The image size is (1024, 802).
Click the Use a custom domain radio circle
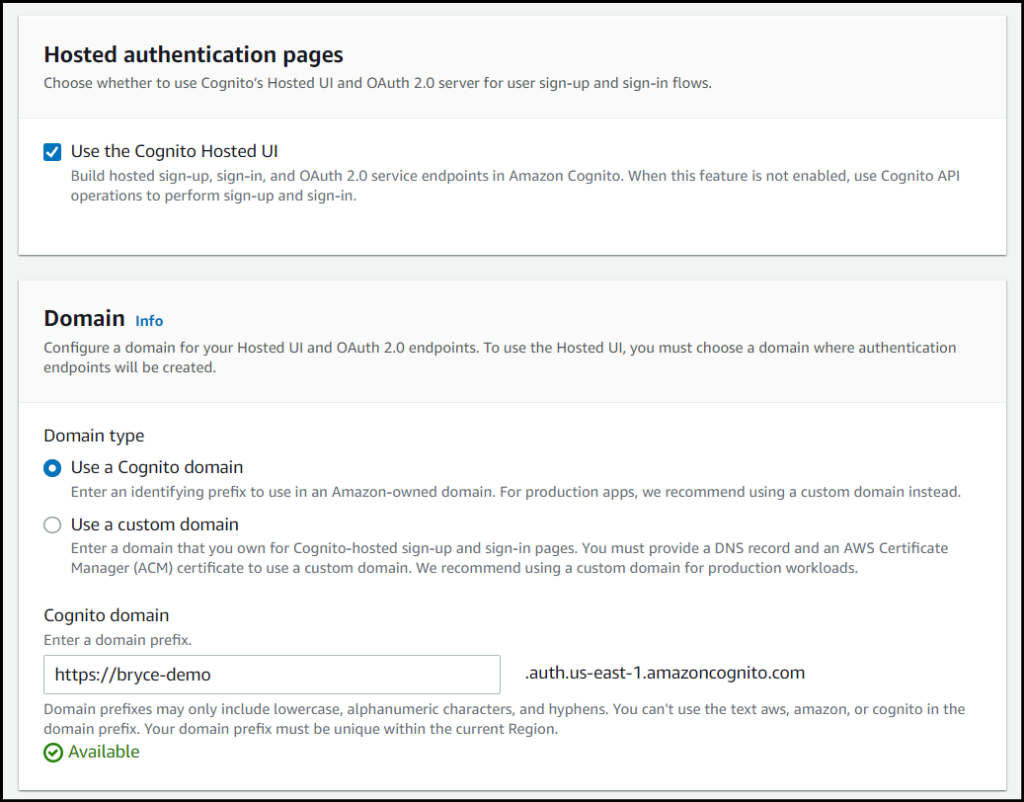pyautogui.click(x=52, y=524)
